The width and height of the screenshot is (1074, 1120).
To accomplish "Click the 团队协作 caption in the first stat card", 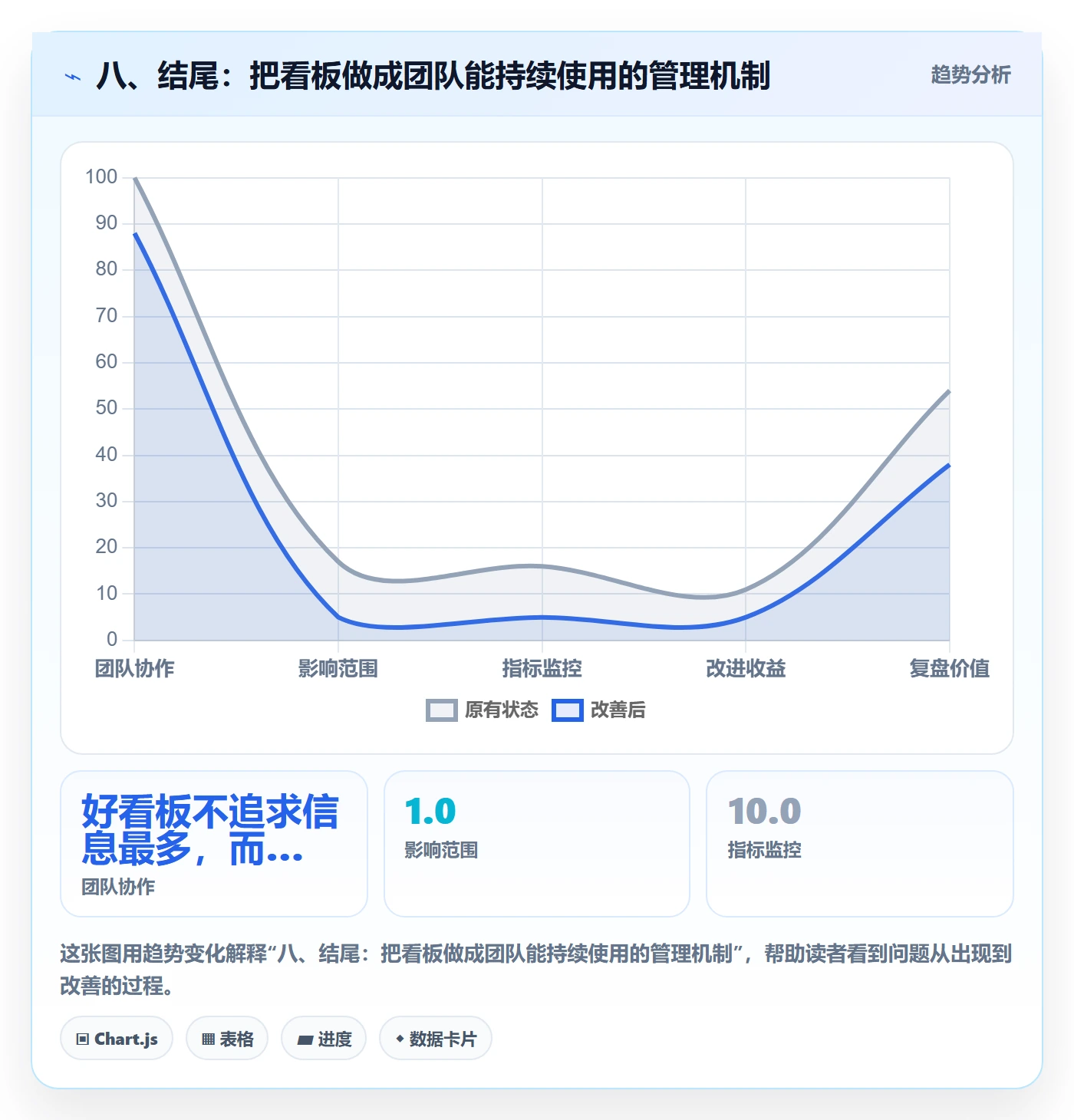I will [118, 888].
